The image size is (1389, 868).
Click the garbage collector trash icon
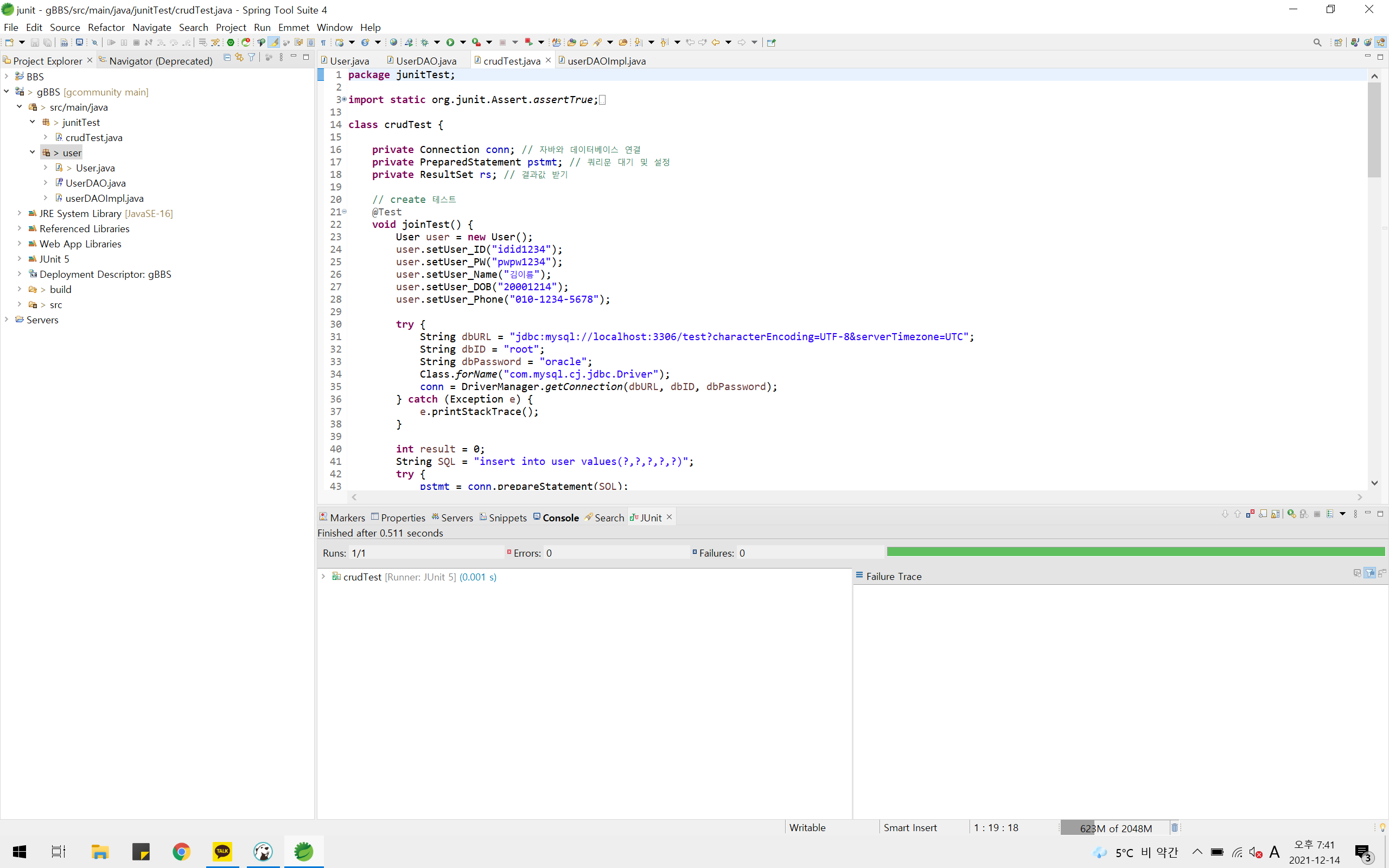coord(1174,827)
